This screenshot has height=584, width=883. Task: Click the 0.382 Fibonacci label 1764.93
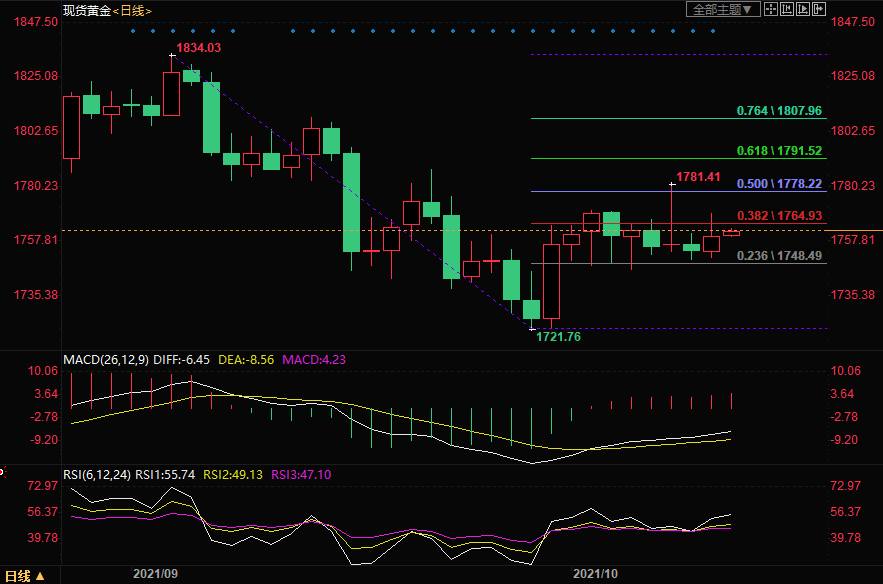(x=778, y=216)
